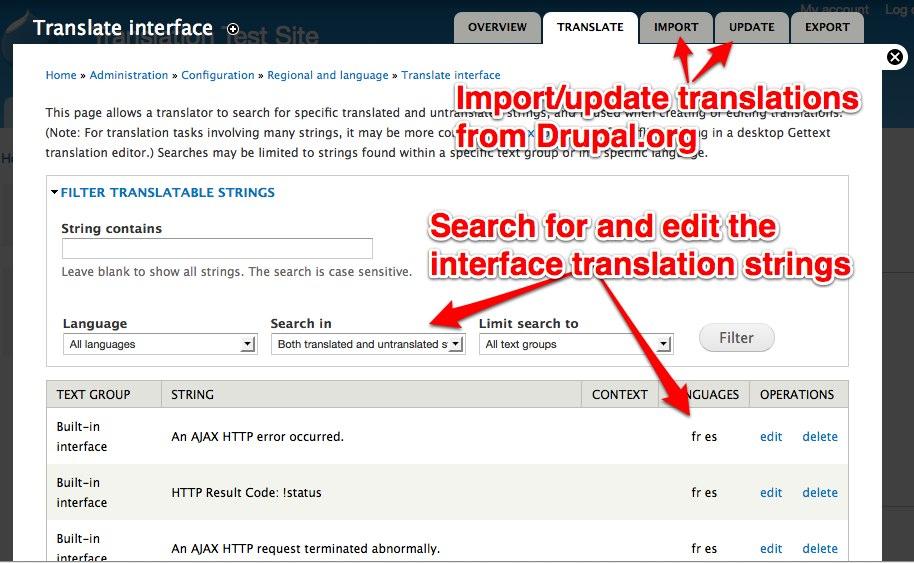Go to the Update tab
This screenshot has width=914, height=563.
(x=752, y=27)
